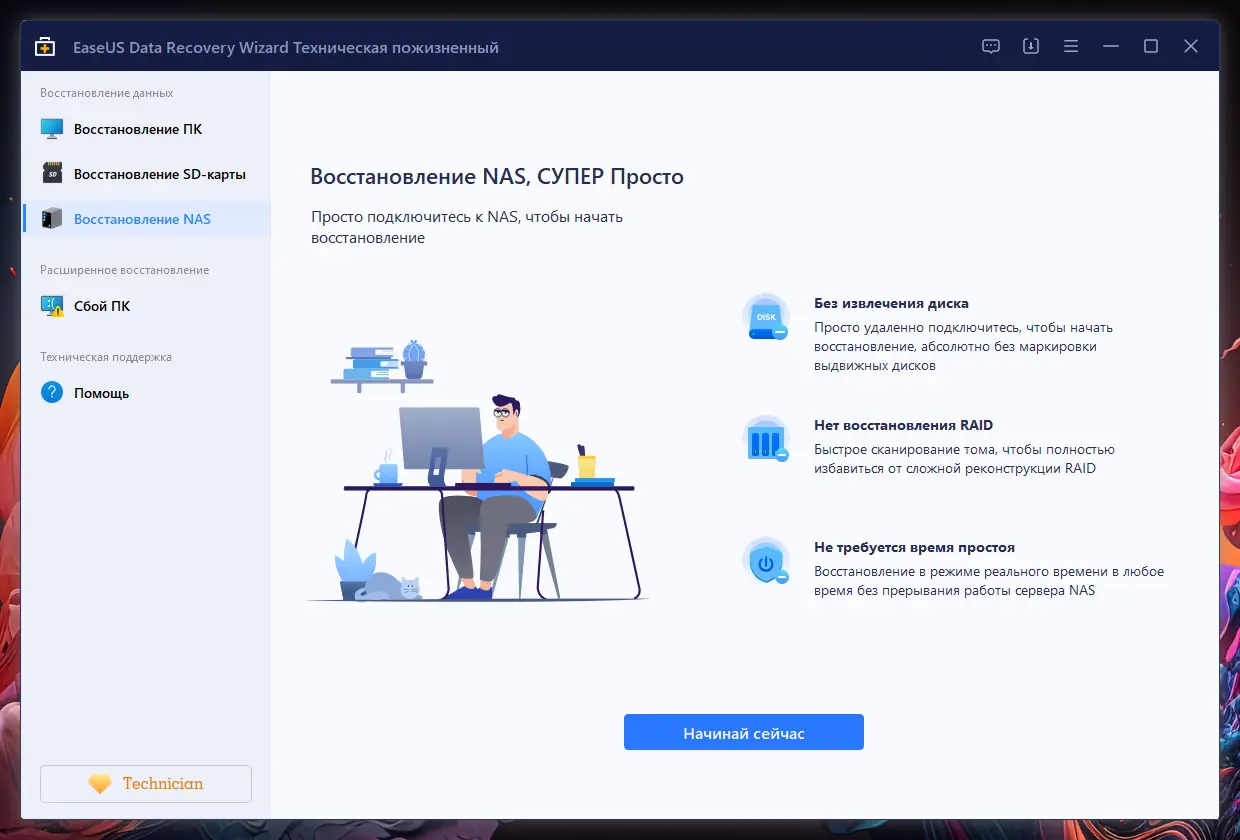
Task: Click the DISK icon beside Без извлечения диска
Action: tap(766, 317)
